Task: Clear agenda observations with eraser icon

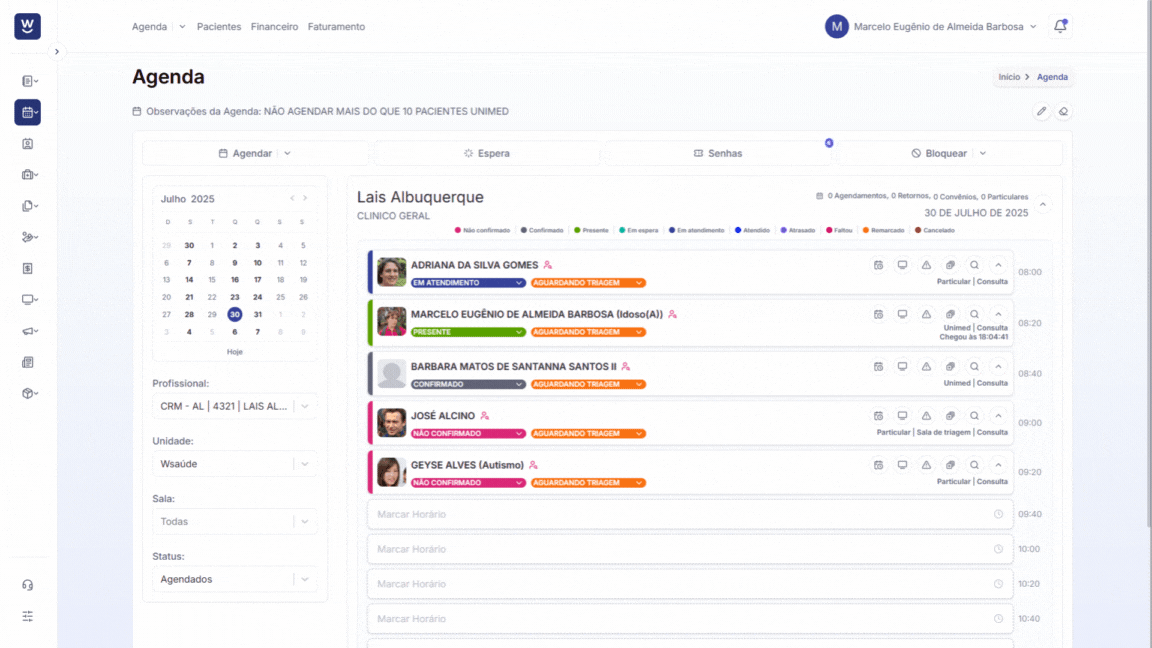Action: tap(1063, 112)
